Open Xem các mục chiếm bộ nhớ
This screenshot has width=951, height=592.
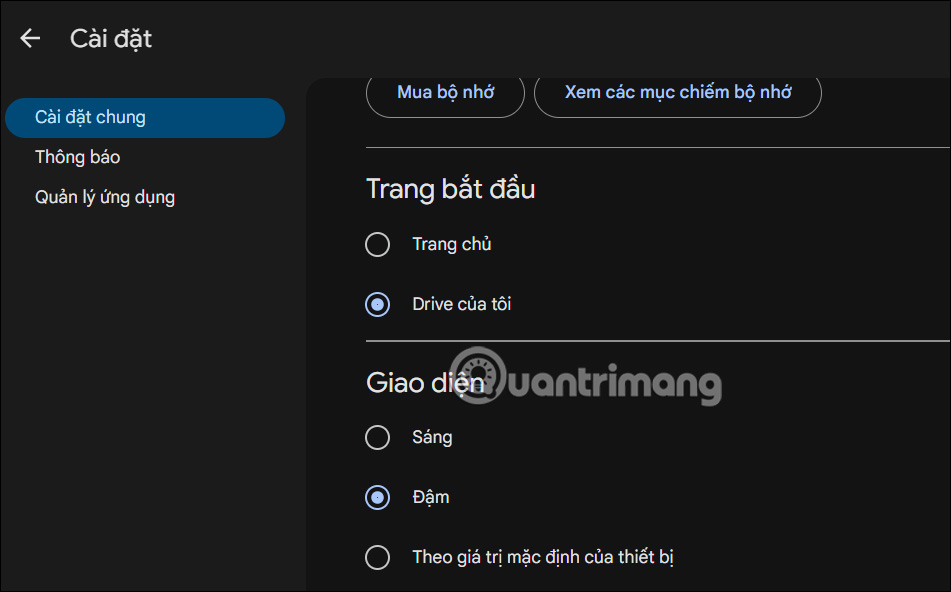coord(677,91)
